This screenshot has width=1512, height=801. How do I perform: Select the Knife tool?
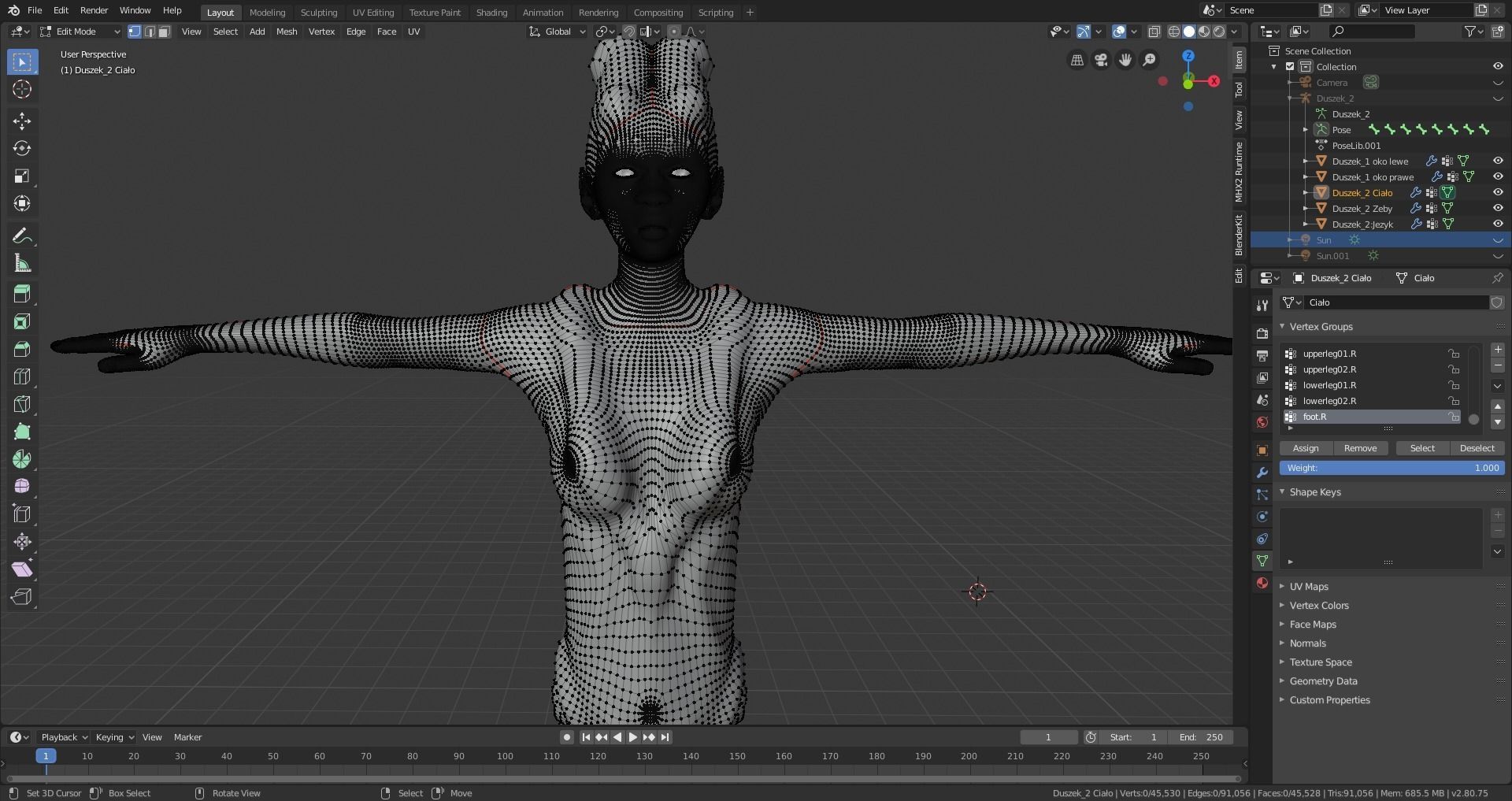pyautogui.click(x=22, y=404)
